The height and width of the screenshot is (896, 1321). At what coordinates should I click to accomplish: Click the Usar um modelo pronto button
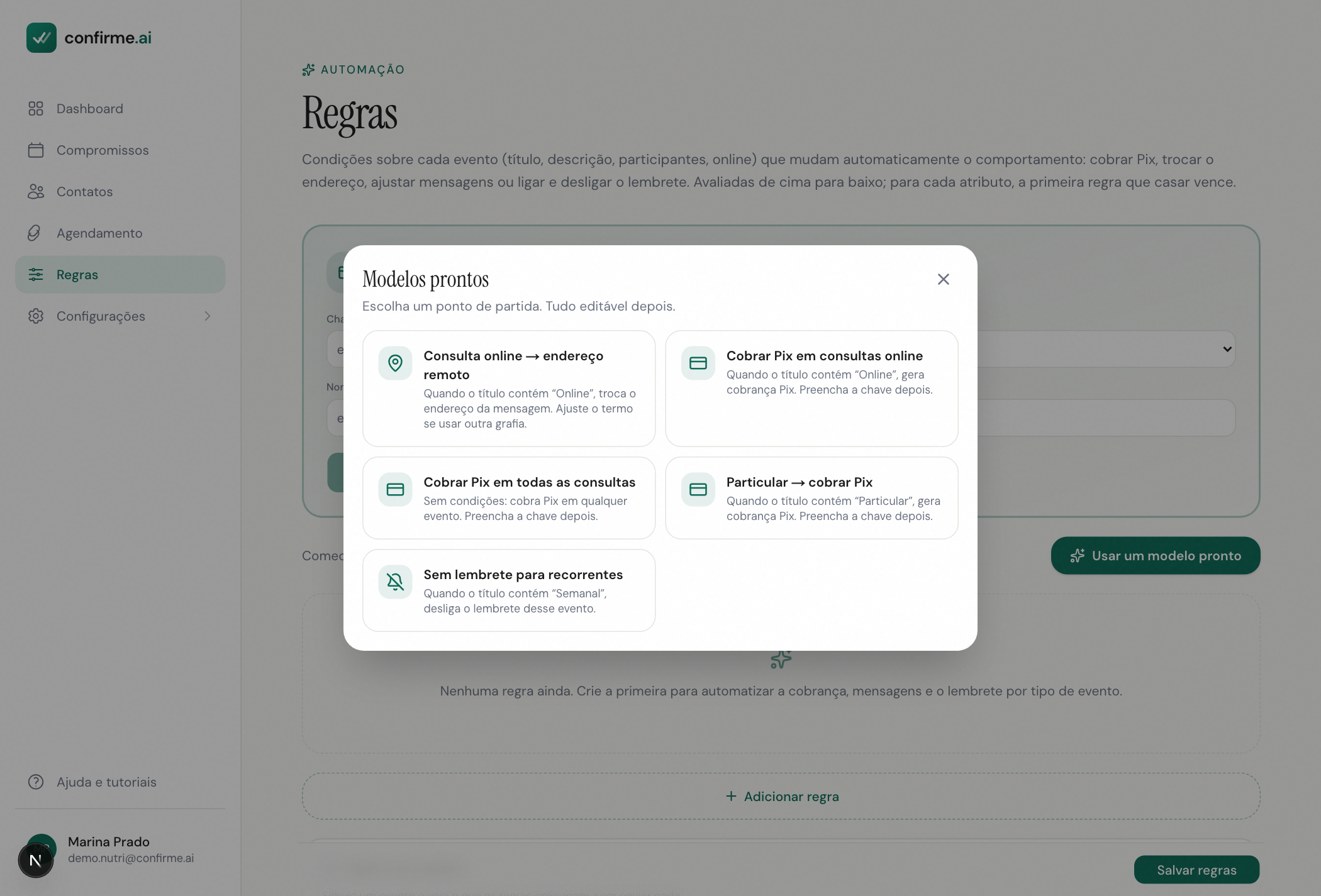(x=1156, y=556)
